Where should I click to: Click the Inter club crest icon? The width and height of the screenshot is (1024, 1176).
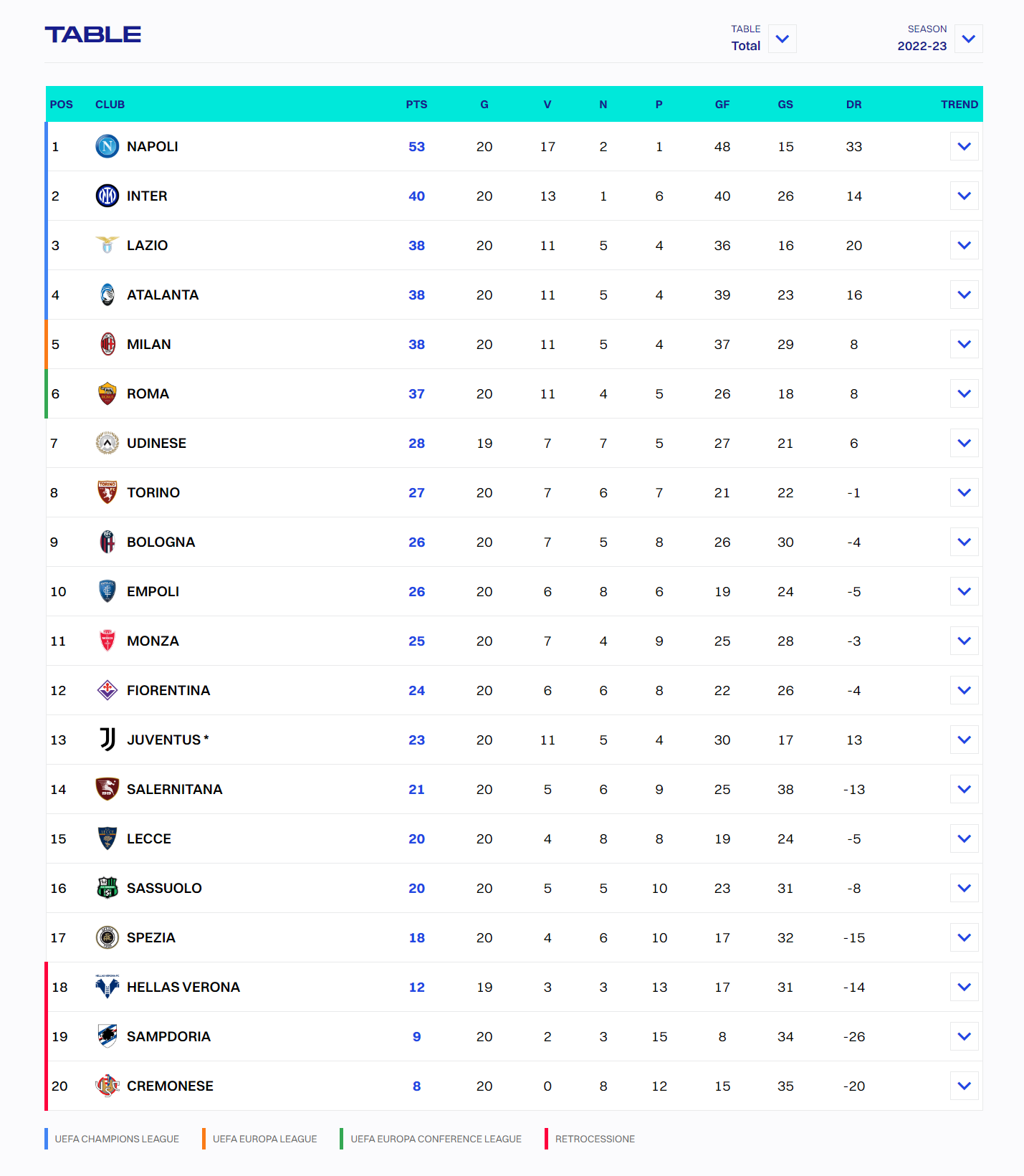107,196
